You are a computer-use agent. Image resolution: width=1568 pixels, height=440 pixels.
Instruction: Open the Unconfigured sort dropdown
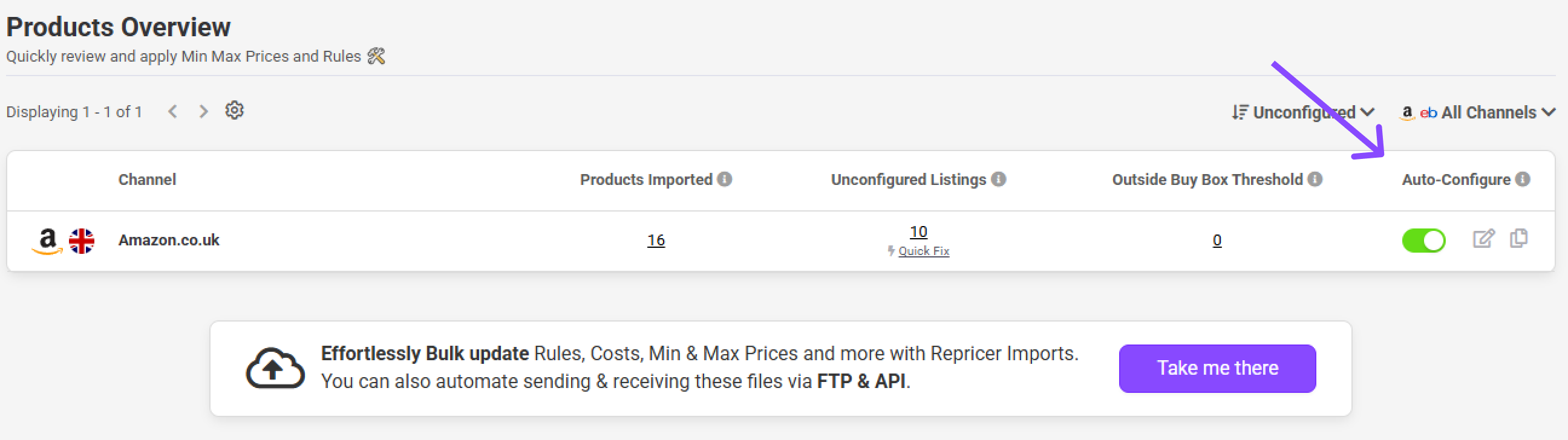(1302, 112)
